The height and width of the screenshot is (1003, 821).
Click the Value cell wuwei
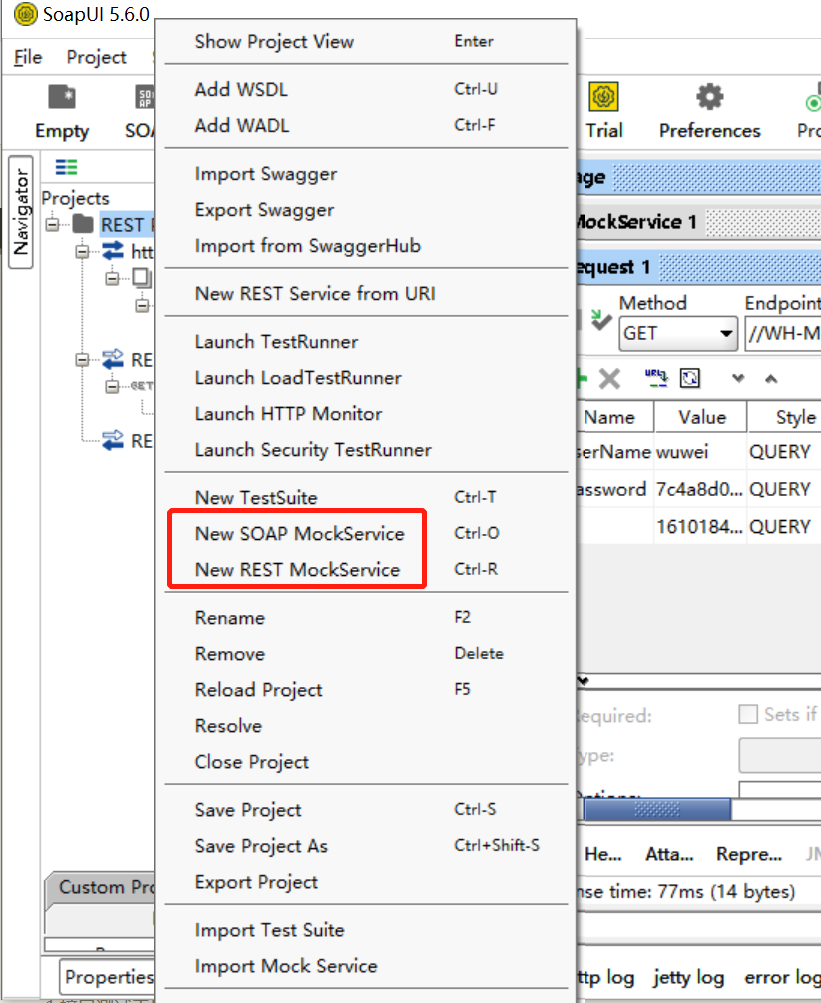pyautogui.click(x=700, y=452)
